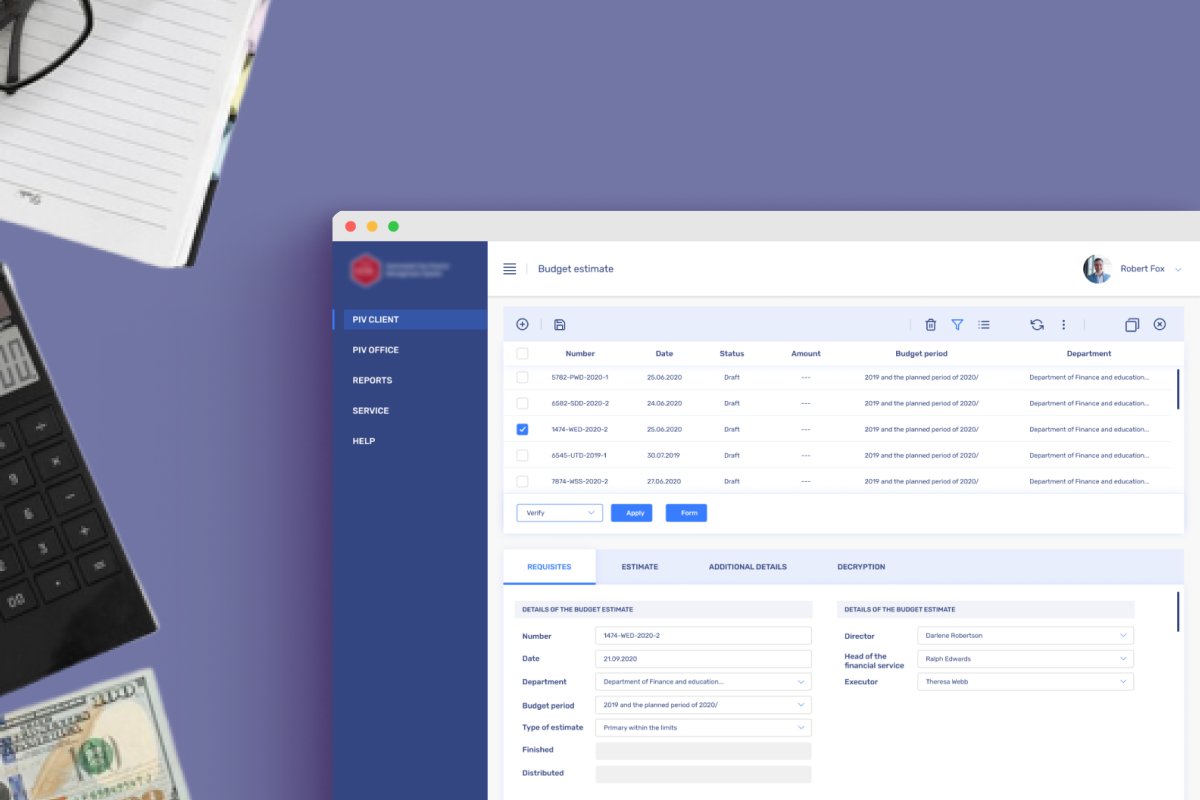Click the Apply button

tap(631, 513)
